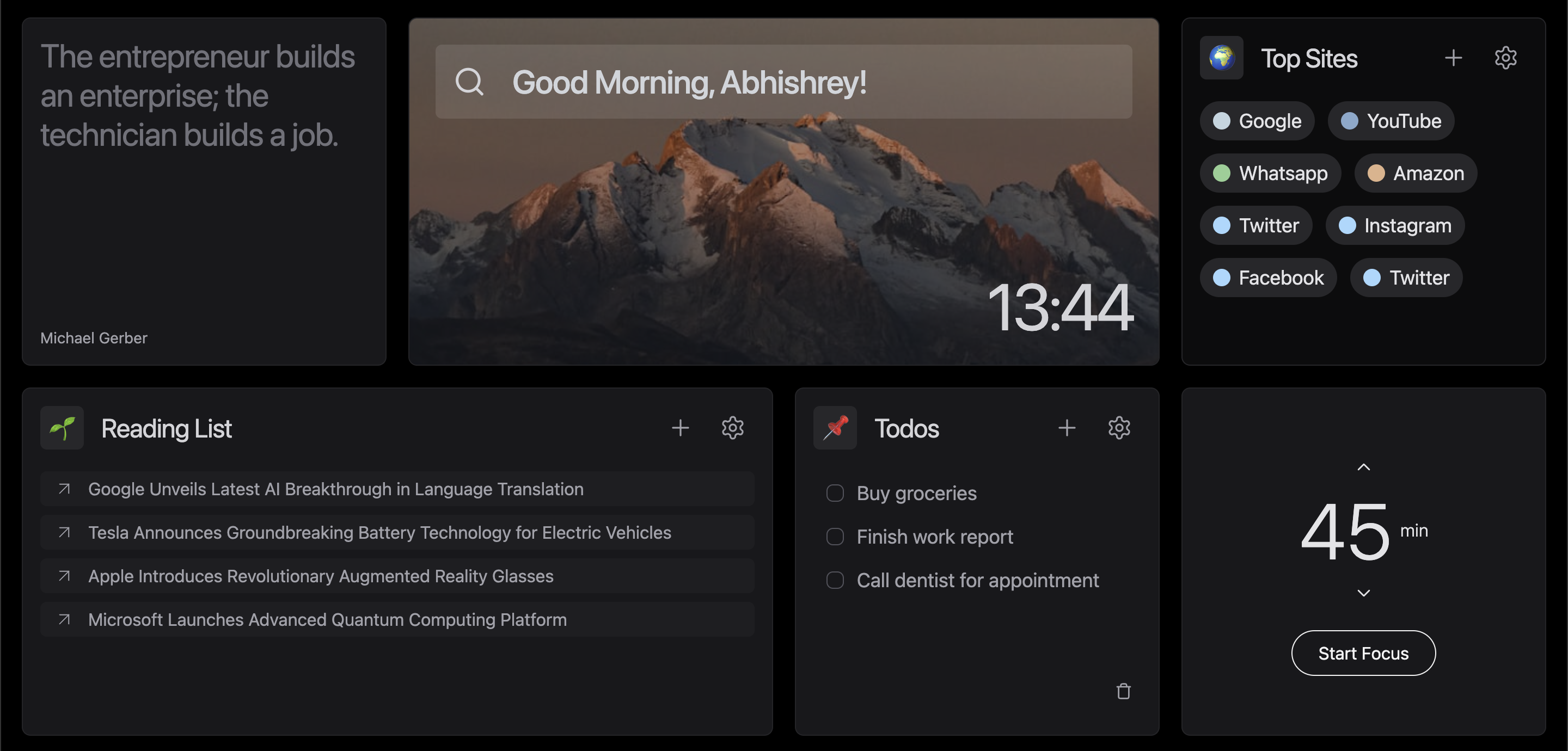Screen dimensions: 1568x751
Task: Check Call dentist for appointment checkbox
Action: coord(835,580)
